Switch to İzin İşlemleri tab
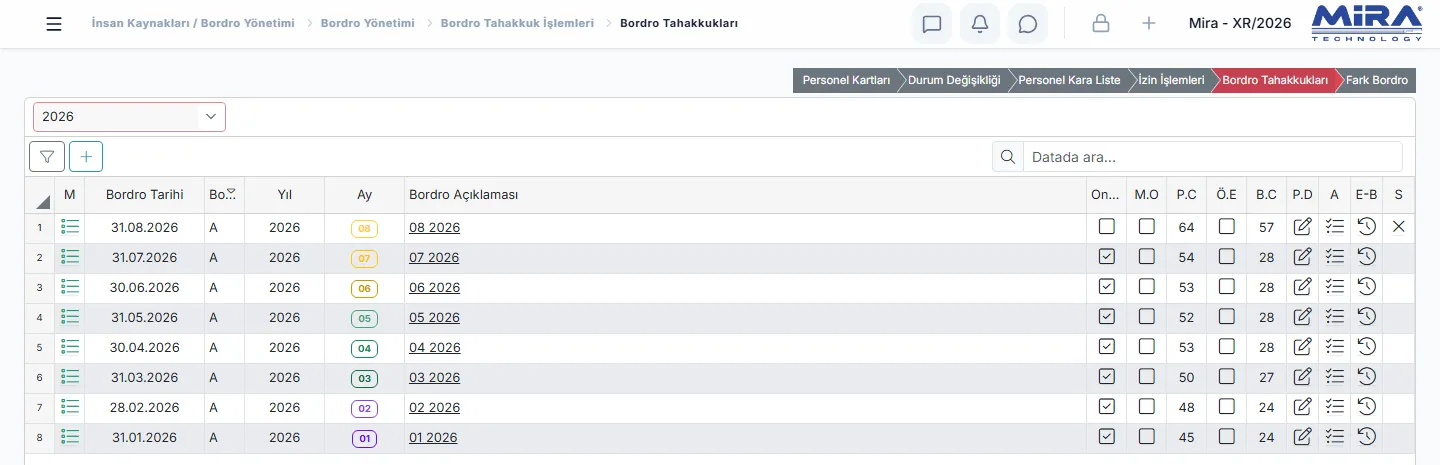 coord(1171,80)
